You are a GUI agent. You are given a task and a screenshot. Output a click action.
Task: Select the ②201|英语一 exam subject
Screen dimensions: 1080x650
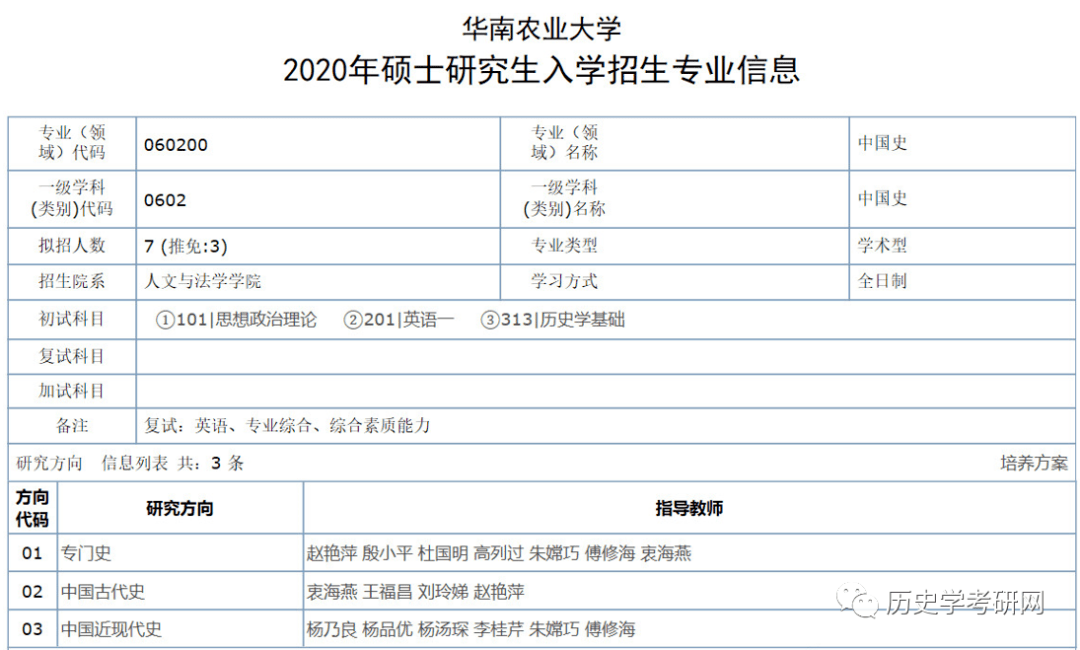(x=399, y=319)
